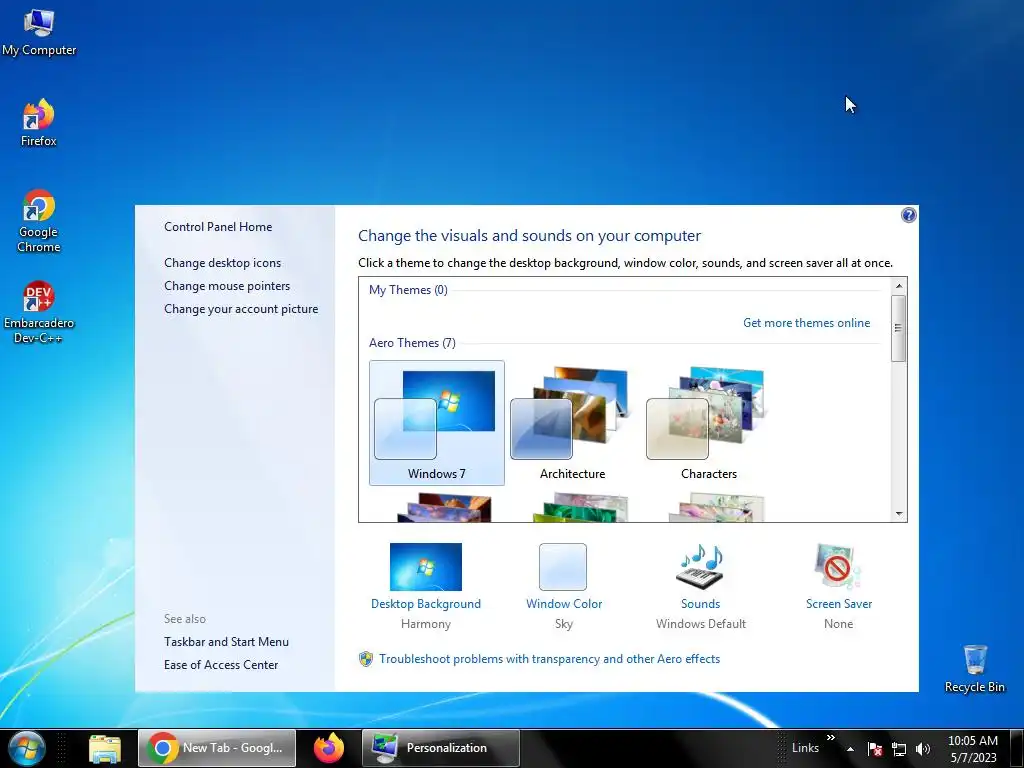1024x768 pixels.
Task: Click the Sounds music notes icon
Action: tap(700, 567)
